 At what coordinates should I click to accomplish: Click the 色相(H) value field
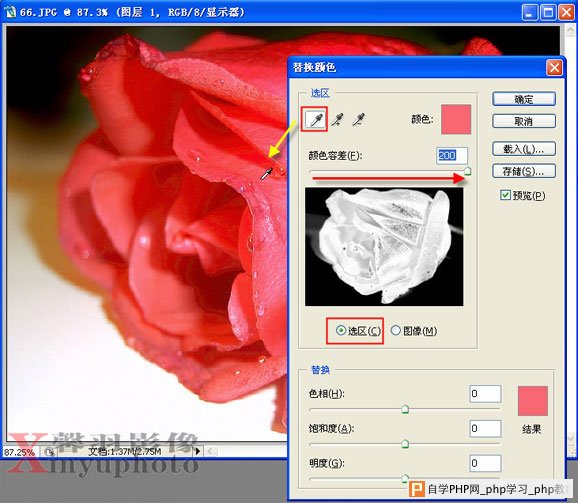point(485,394)
